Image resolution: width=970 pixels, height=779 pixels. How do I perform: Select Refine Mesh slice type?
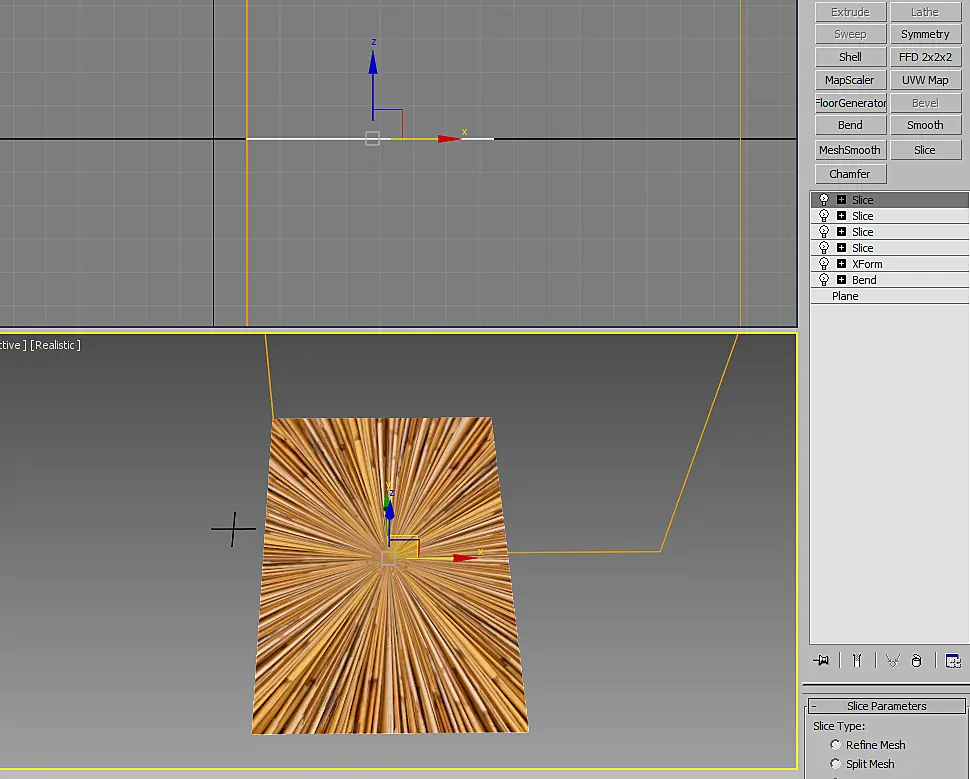836,744
